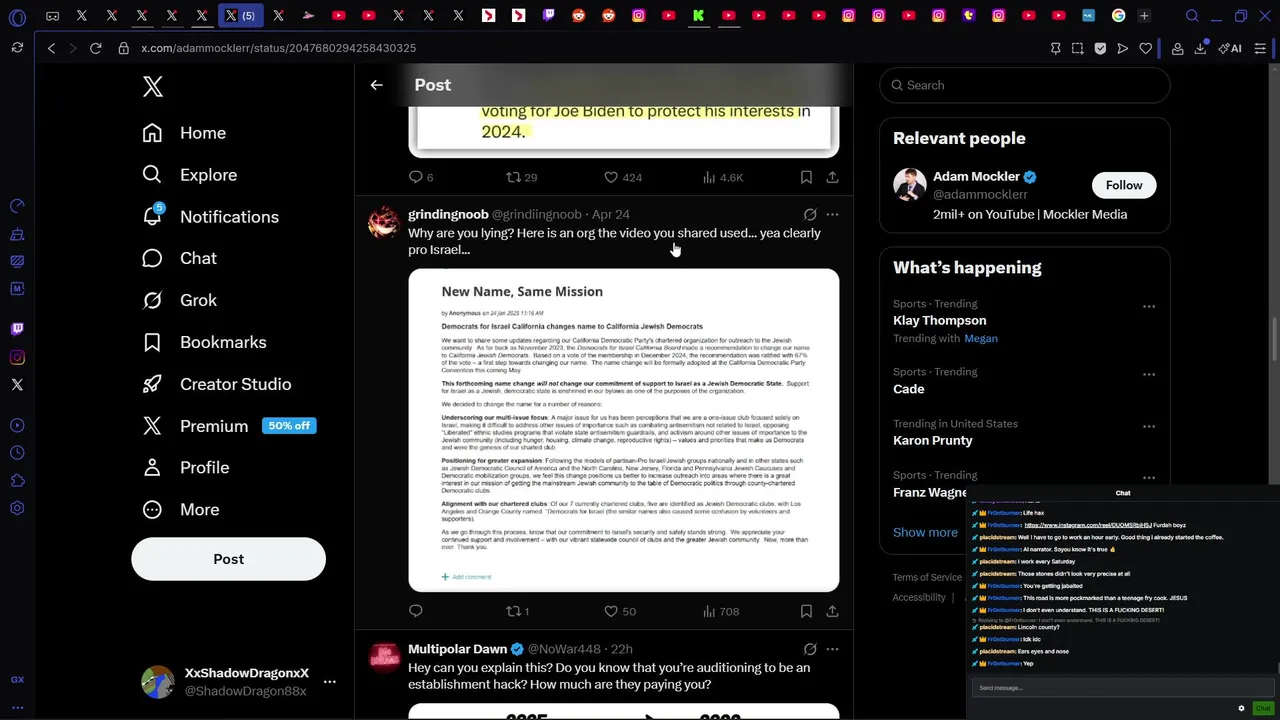Viewport: 1280px width, 720px height.
Task: Open Creator Studio
Action: tap(216, 384)
